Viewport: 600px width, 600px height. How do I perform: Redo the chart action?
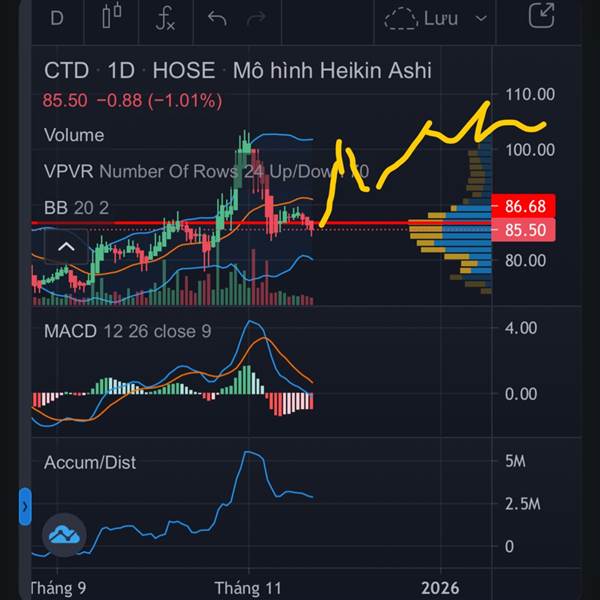[x=256, y=18]
